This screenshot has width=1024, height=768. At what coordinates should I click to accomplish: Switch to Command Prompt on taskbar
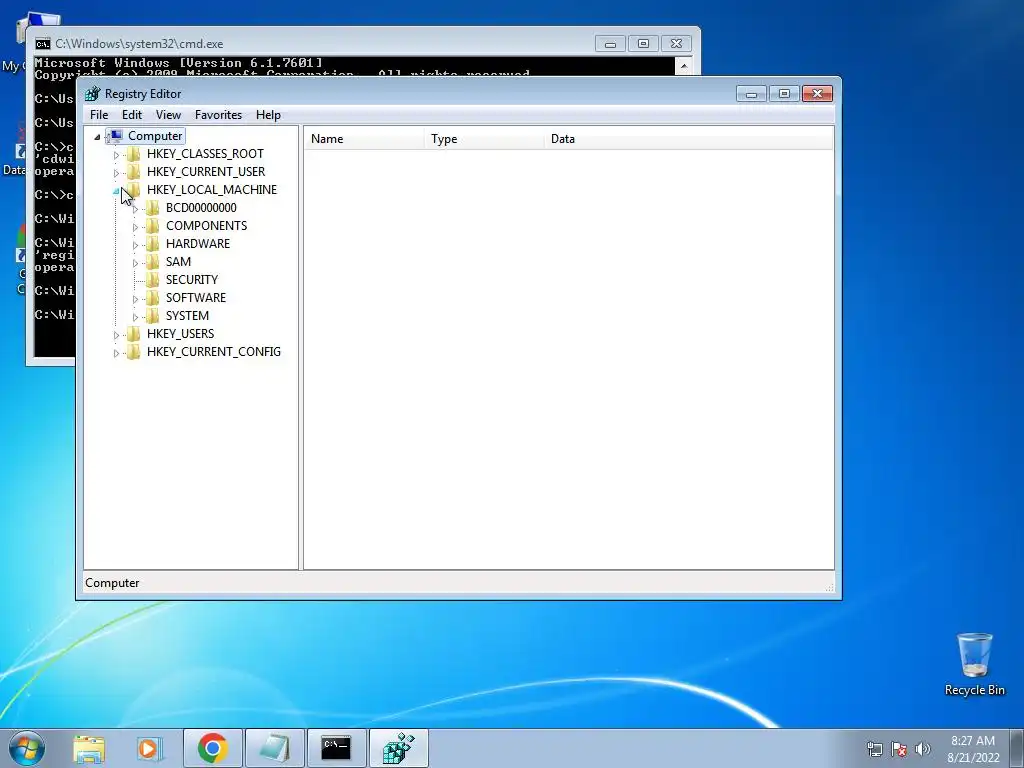tap(336, 748)
